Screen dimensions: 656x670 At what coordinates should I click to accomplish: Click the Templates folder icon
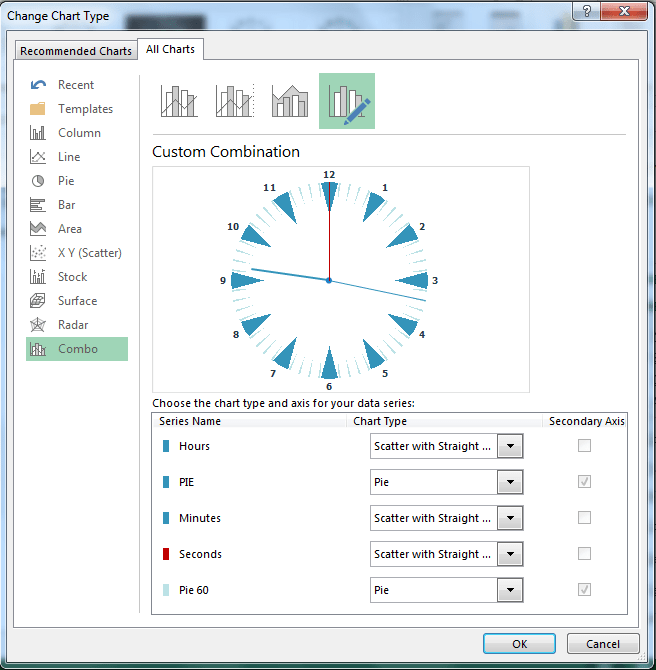(x=38, y=109)
